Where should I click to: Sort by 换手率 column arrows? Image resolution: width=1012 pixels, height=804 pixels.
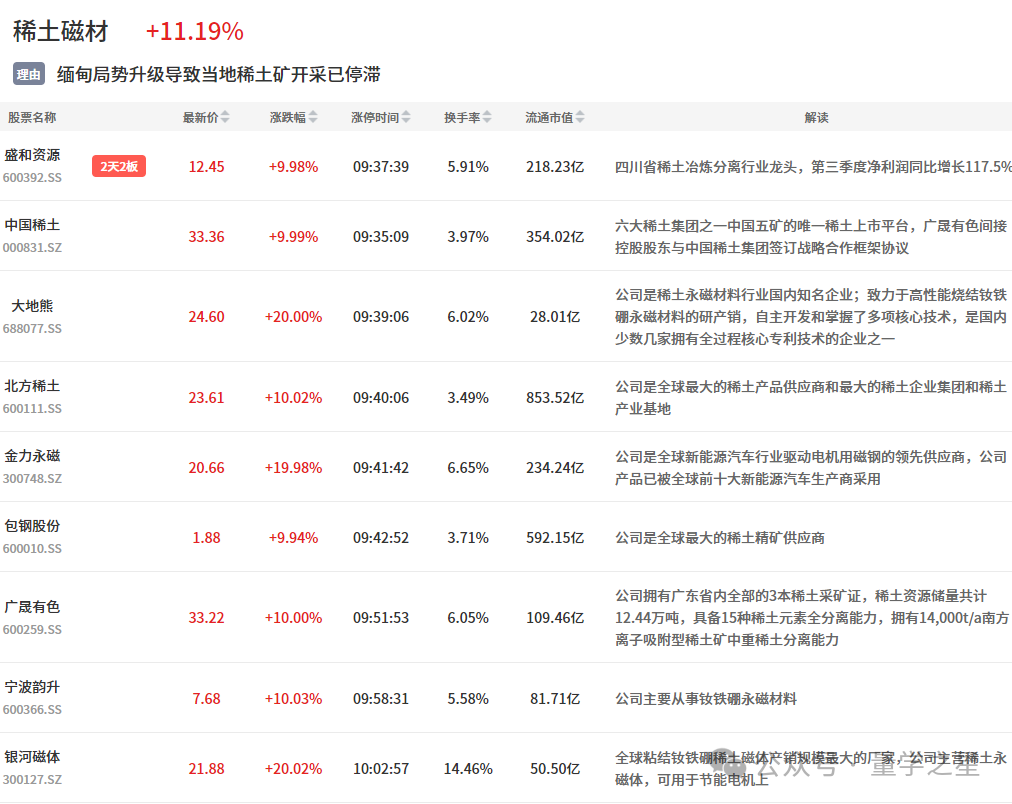click(x=487, y=117)
